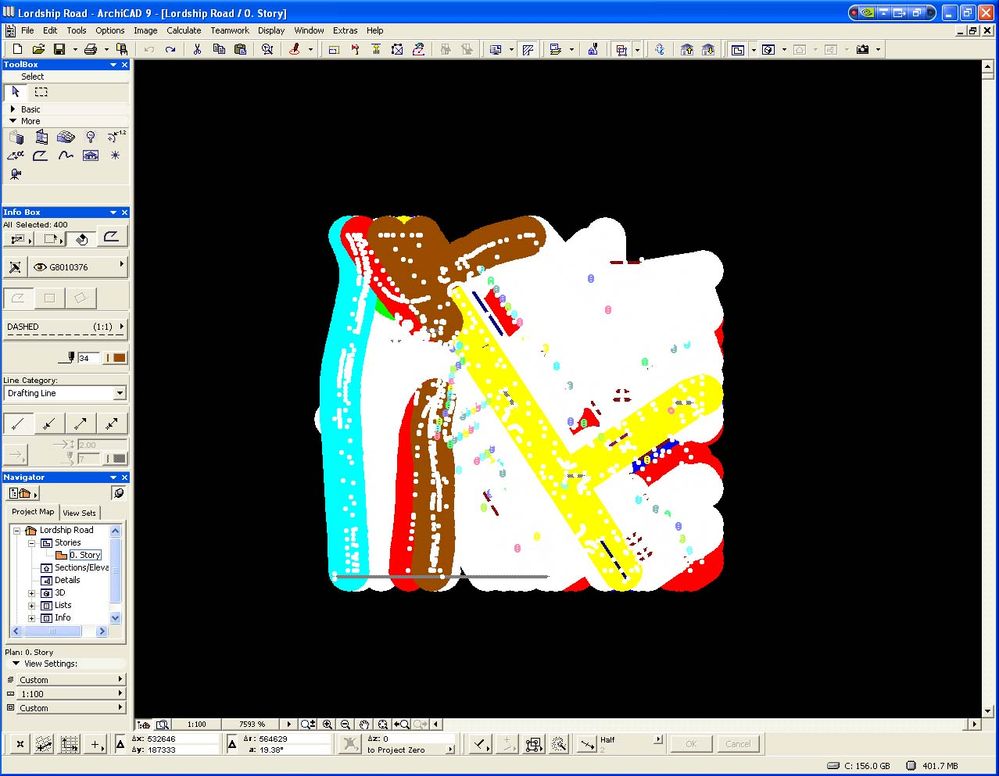Select the Spline tool under More tools
The image size is (999, 776).
point(66,155)
